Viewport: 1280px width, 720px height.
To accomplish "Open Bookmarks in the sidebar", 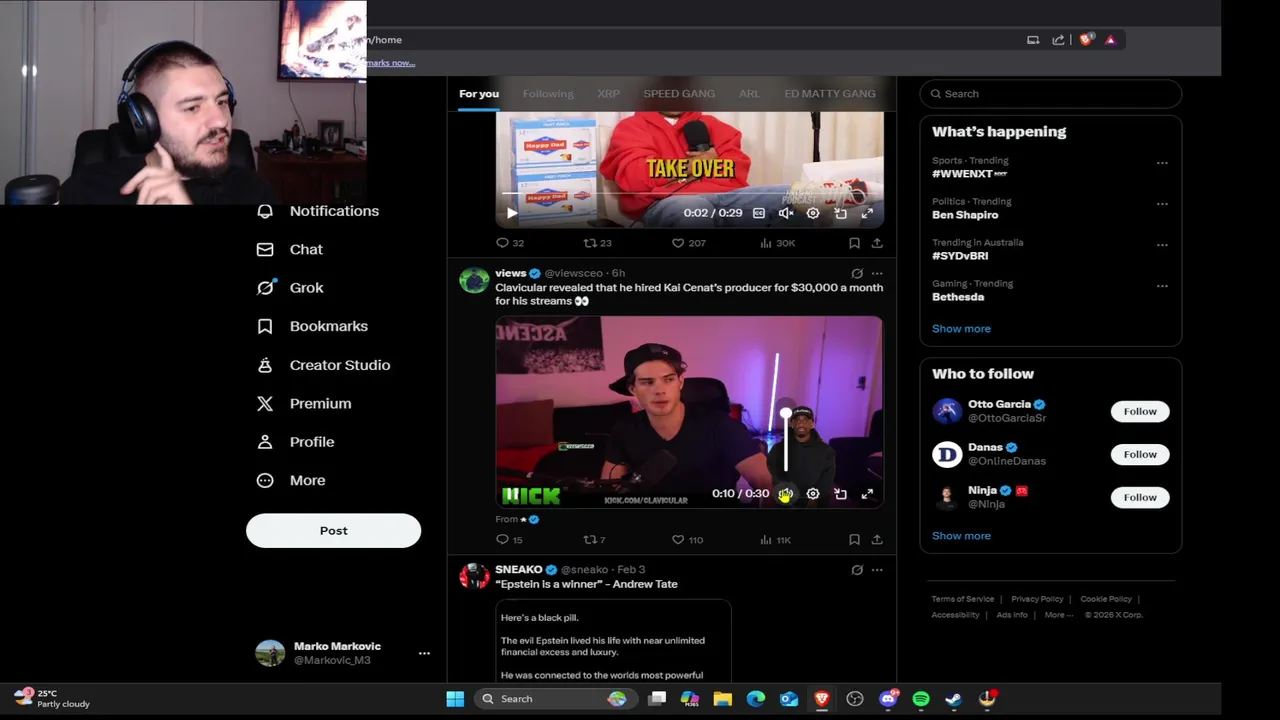I will (312, 326).
